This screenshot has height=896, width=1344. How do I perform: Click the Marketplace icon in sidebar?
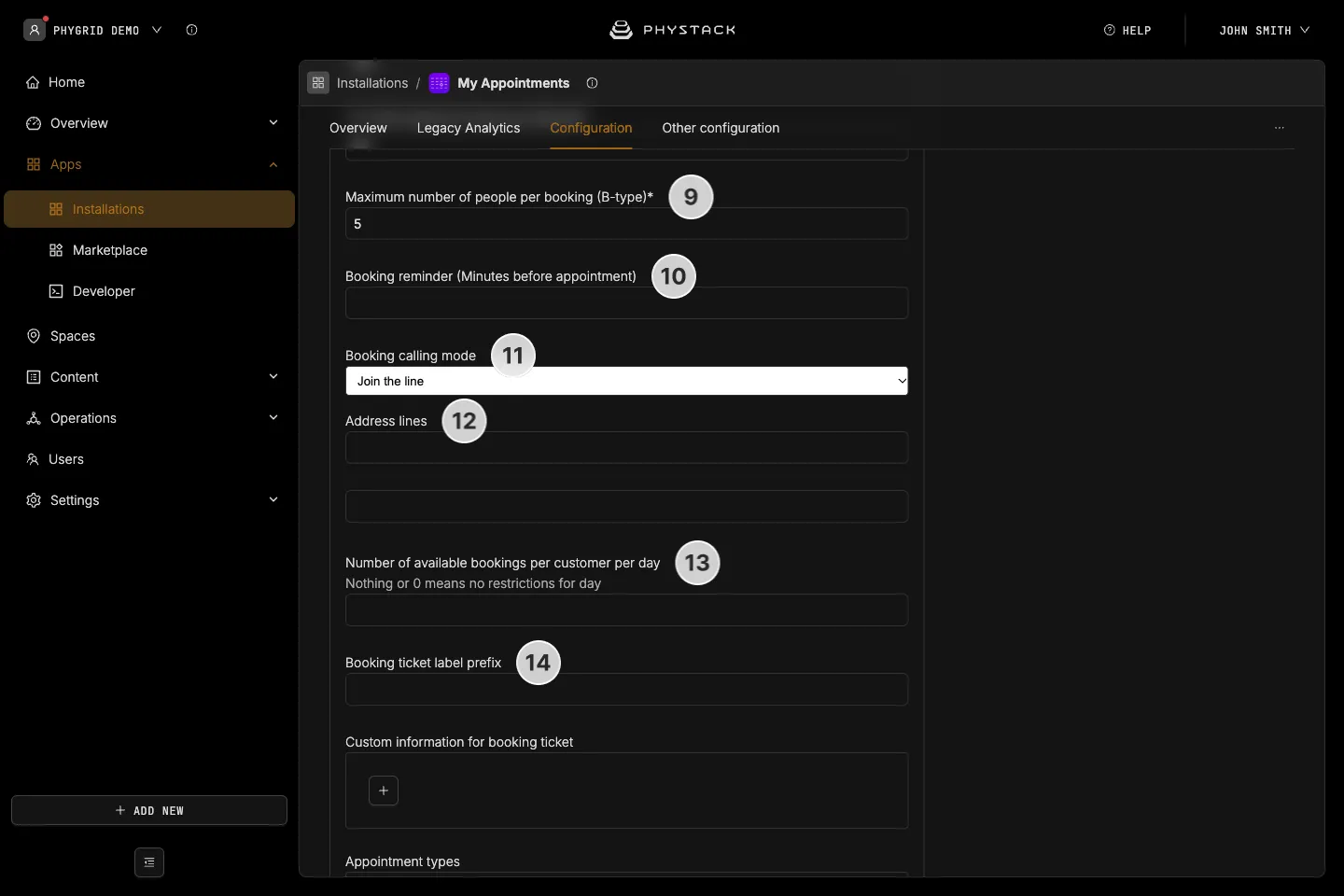coord(56,250)
